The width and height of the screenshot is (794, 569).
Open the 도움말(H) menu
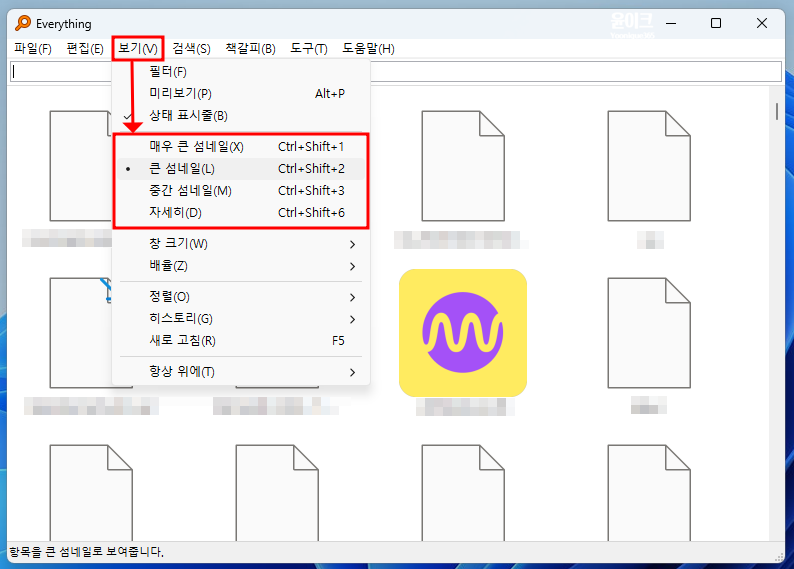(368, 49)
